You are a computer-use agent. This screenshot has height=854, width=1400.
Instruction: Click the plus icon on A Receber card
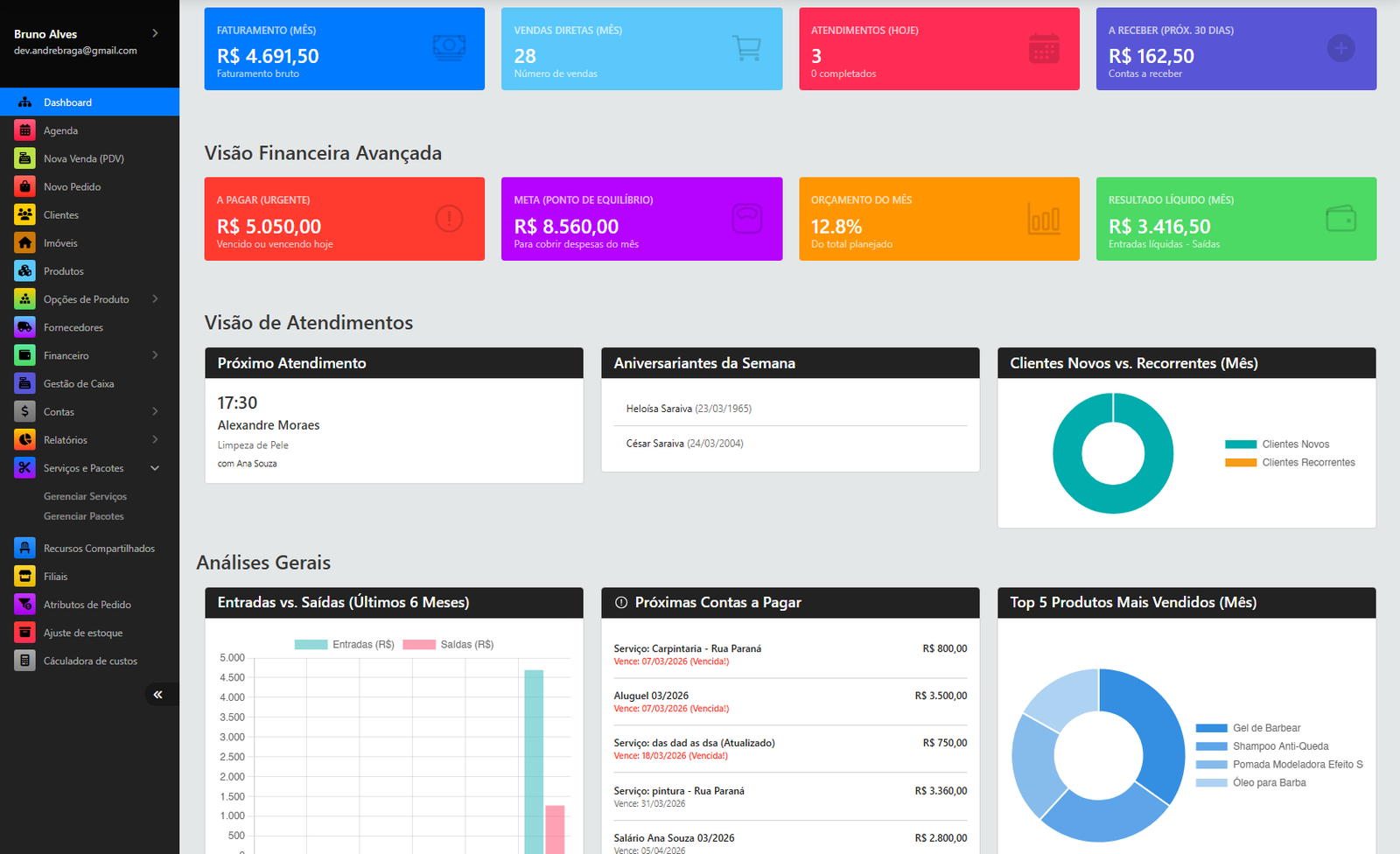point(1340,48)
